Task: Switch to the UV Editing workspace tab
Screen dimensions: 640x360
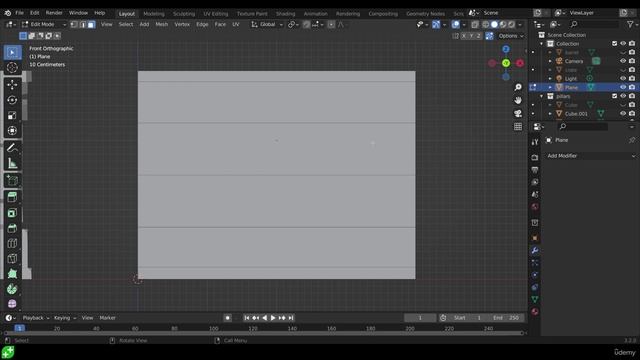Action: tap(216, 13)
